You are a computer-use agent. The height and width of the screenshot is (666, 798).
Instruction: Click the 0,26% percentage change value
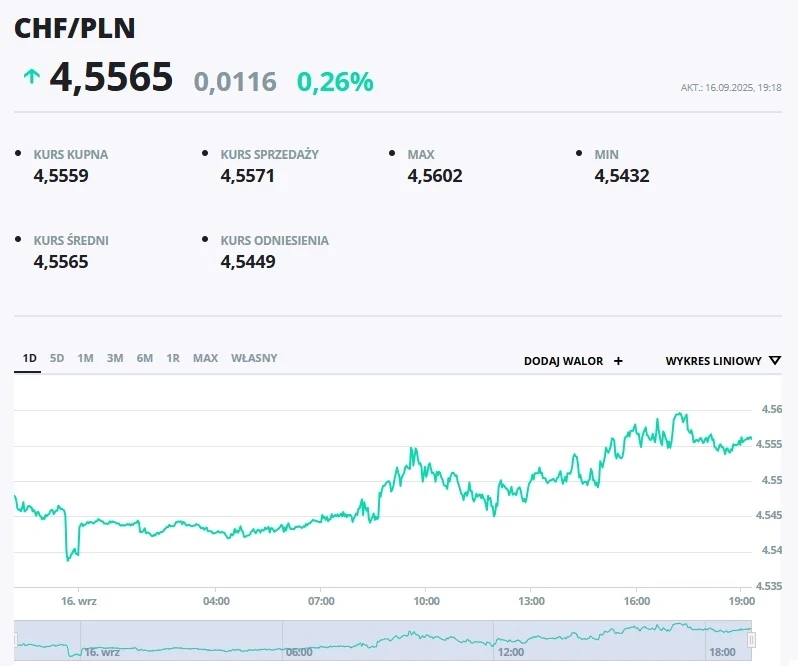(335, 82)
